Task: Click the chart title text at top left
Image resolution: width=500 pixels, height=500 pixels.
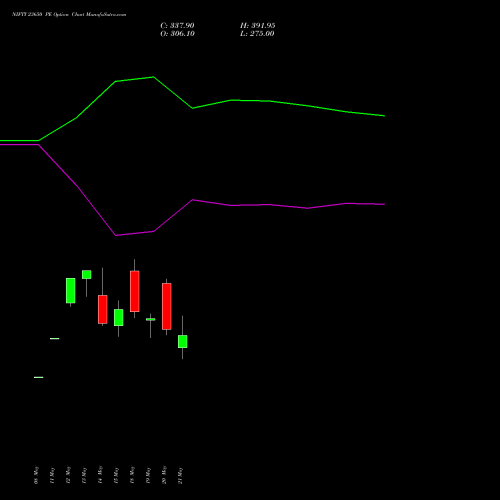Action: [x=69, y=15]
